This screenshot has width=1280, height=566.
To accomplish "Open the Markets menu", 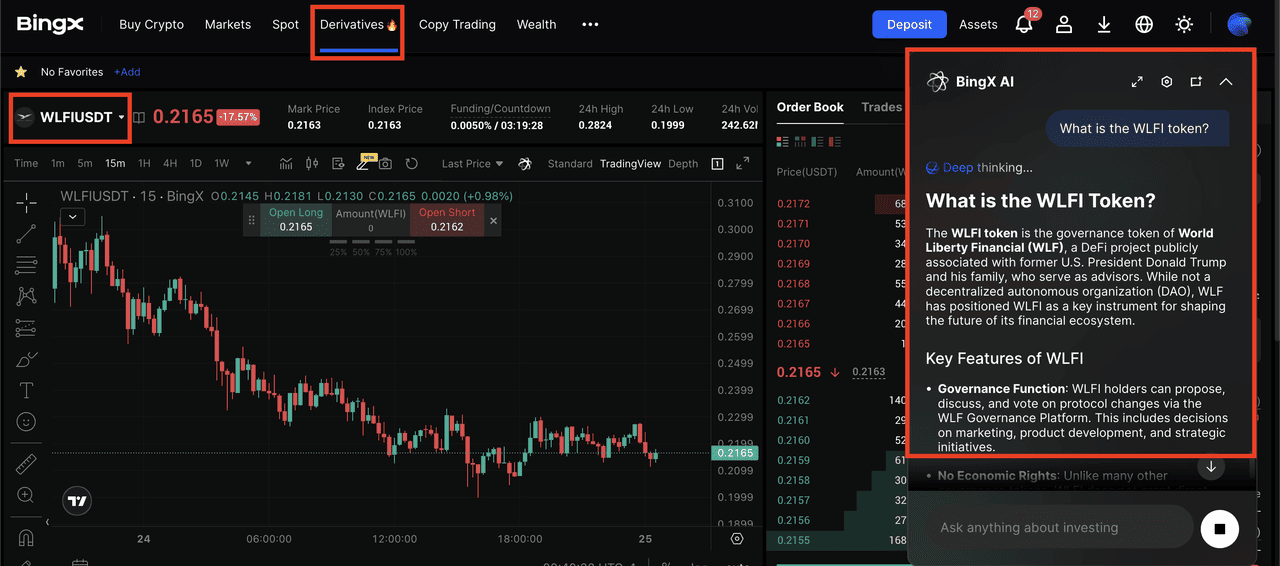I will click(x=228, y=24).
